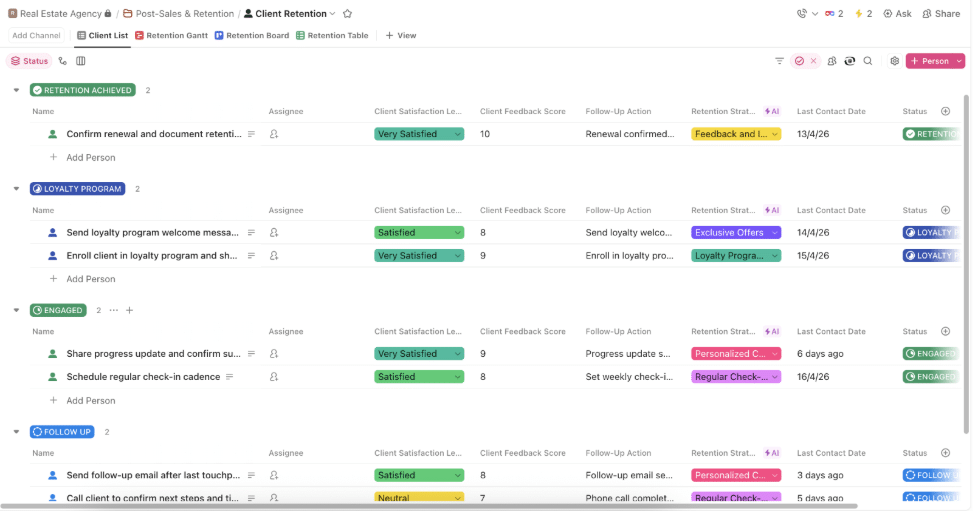Change Satisfied dropdown for Send loyalty welcome
This screenshot has height=511, width=973.
click(419, 233)
